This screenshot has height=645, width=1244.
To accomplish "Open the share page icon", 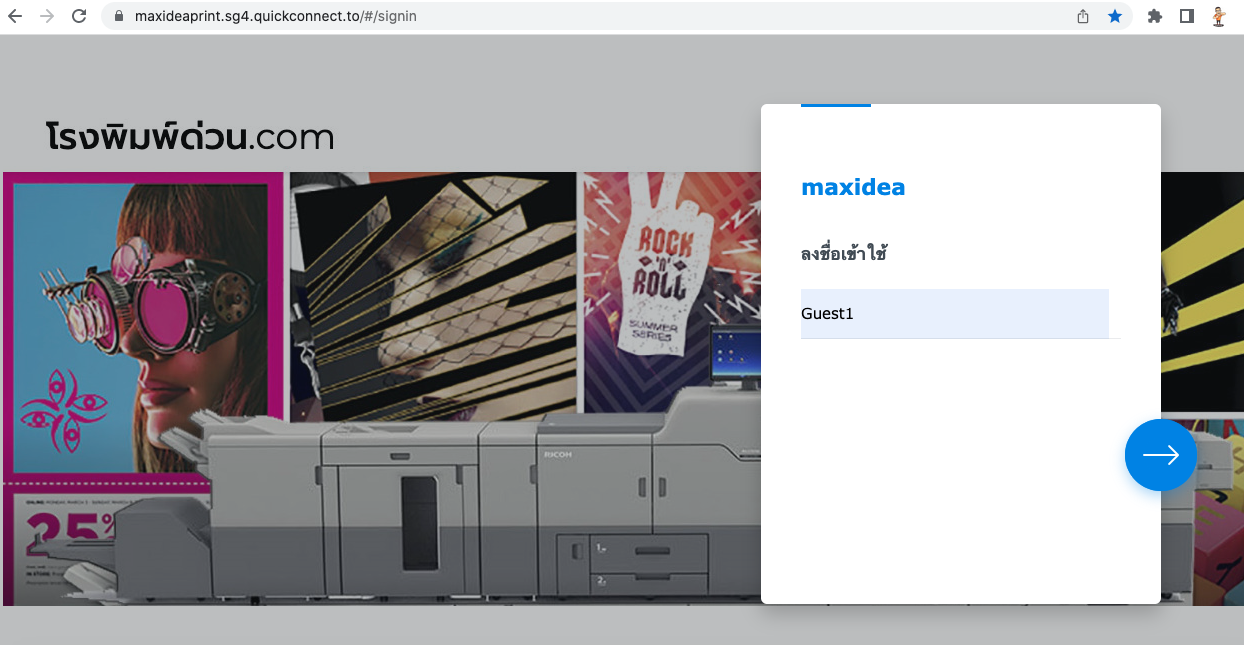I will 1083,16.
